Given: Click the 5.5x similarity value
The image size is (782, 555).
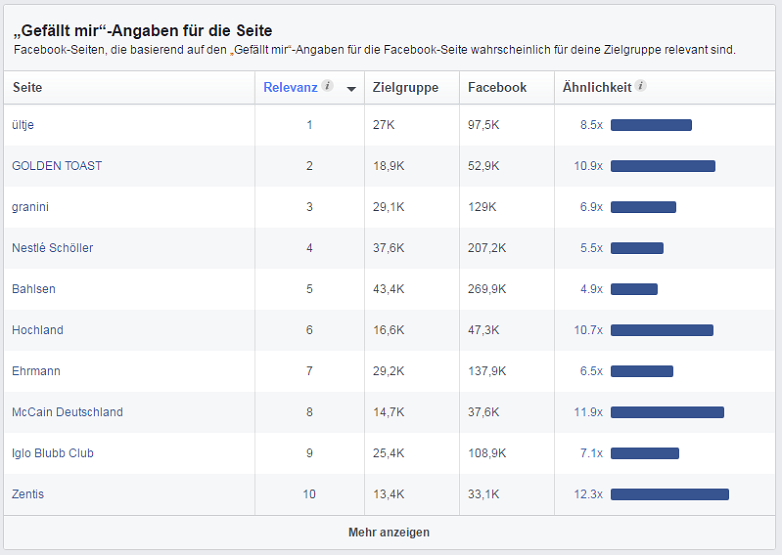Looking at the screenshot, I should click(x=591, y=248).
